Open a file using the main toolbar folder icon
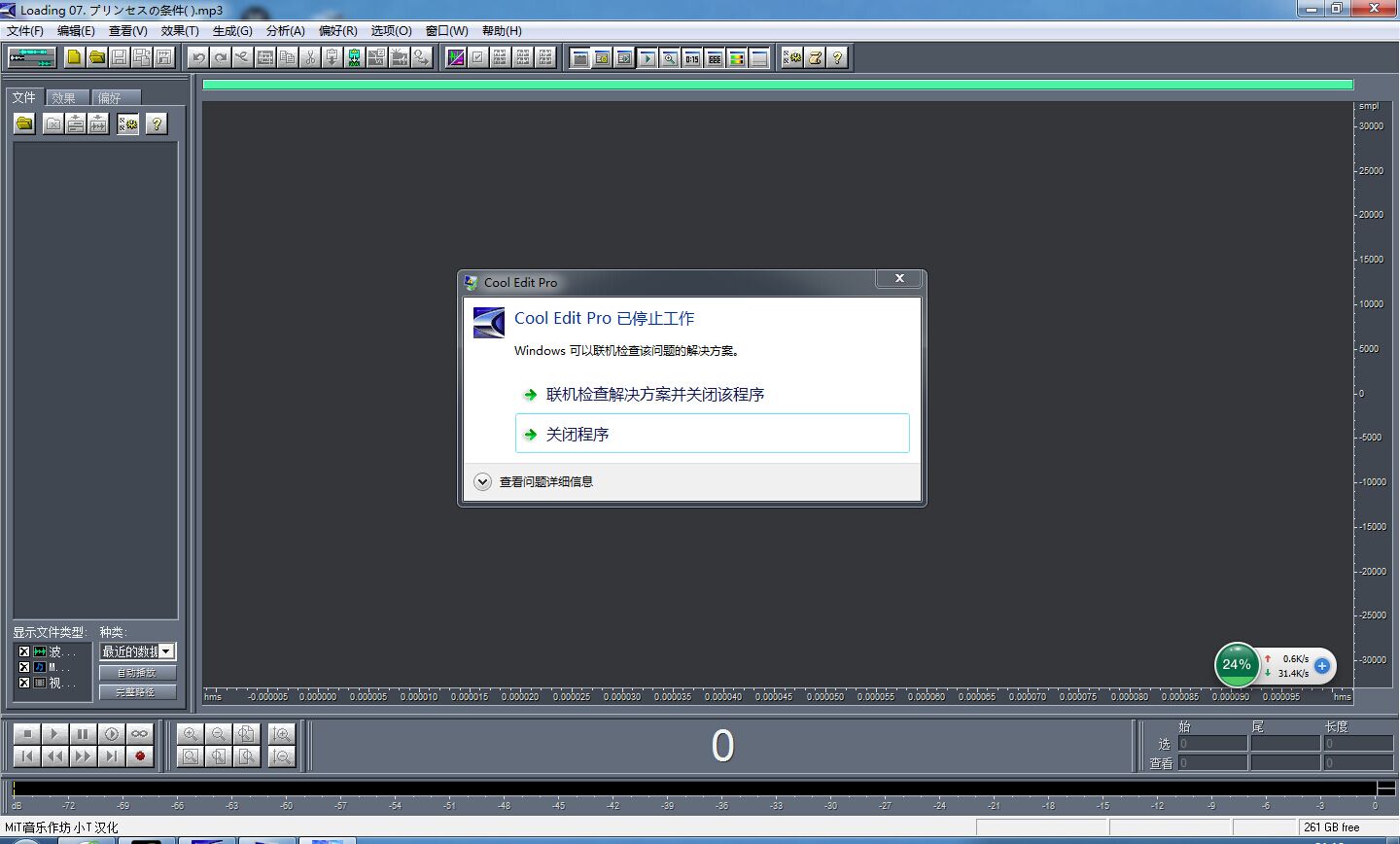Image resolution: width=1400 pixels, height=844 pixels. tap(96, 57)
